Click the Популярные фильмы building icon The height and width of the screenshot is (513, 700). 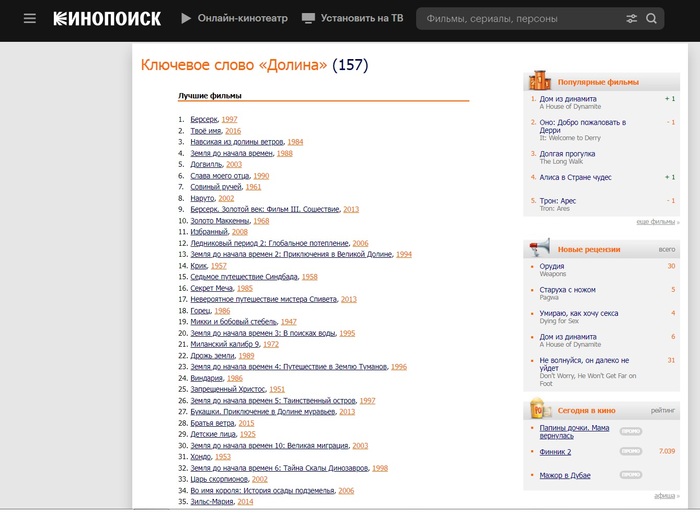point(540,81)
